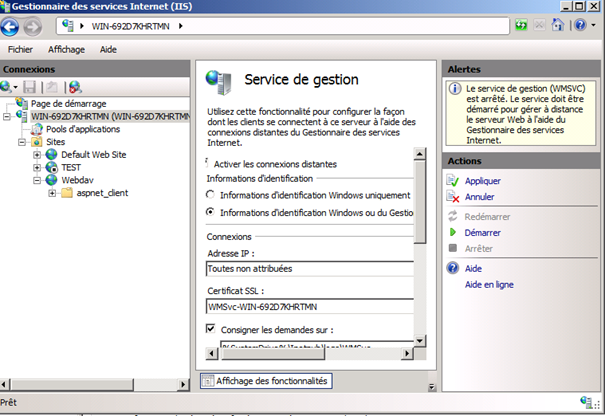605x416 pixels.
Task: Click the Back navigation arrow
Action: (x=12, y=23)
